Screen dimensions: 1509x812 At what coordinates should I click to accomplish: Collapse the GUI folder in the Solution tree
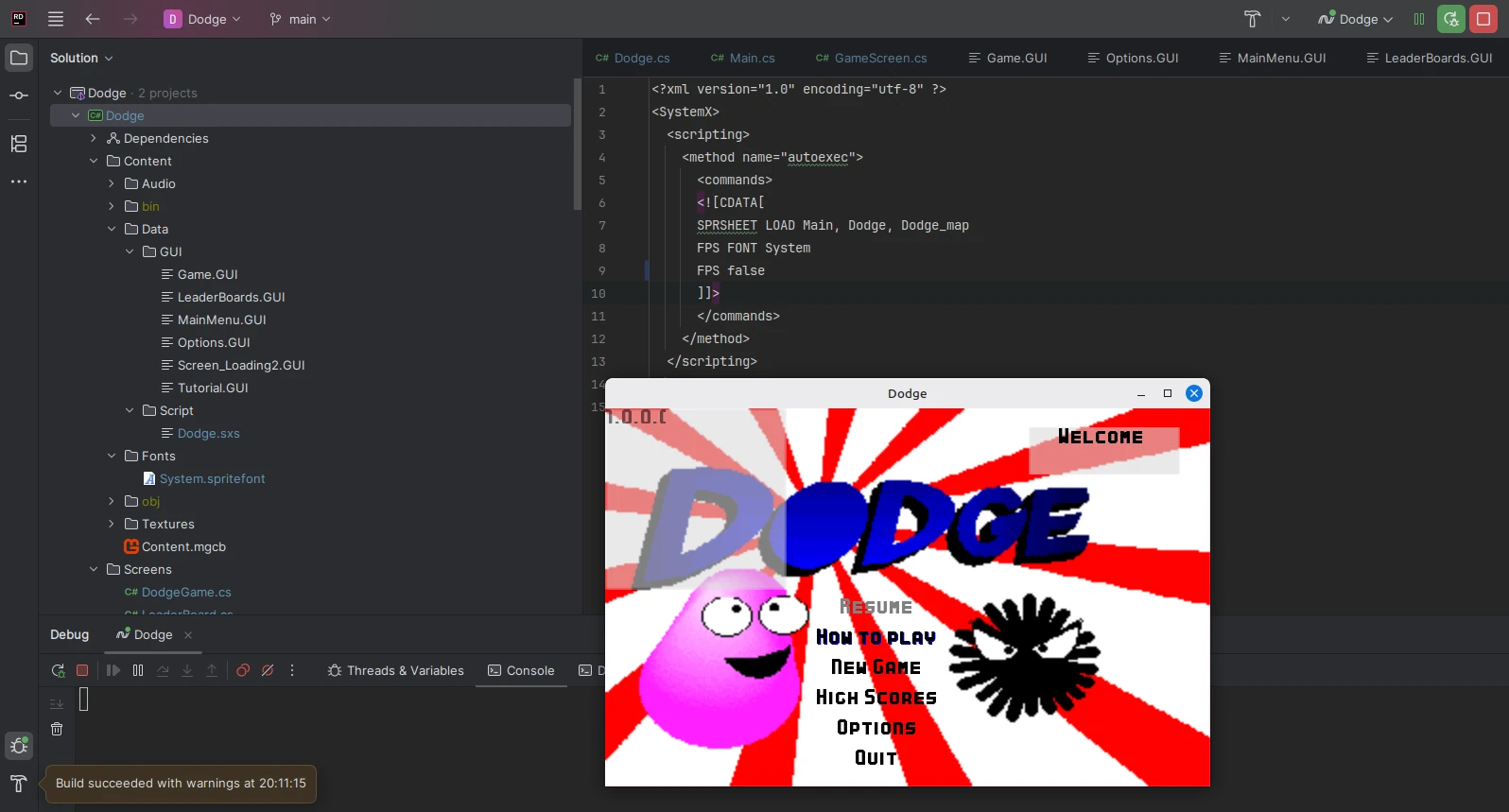click(130, 251)
